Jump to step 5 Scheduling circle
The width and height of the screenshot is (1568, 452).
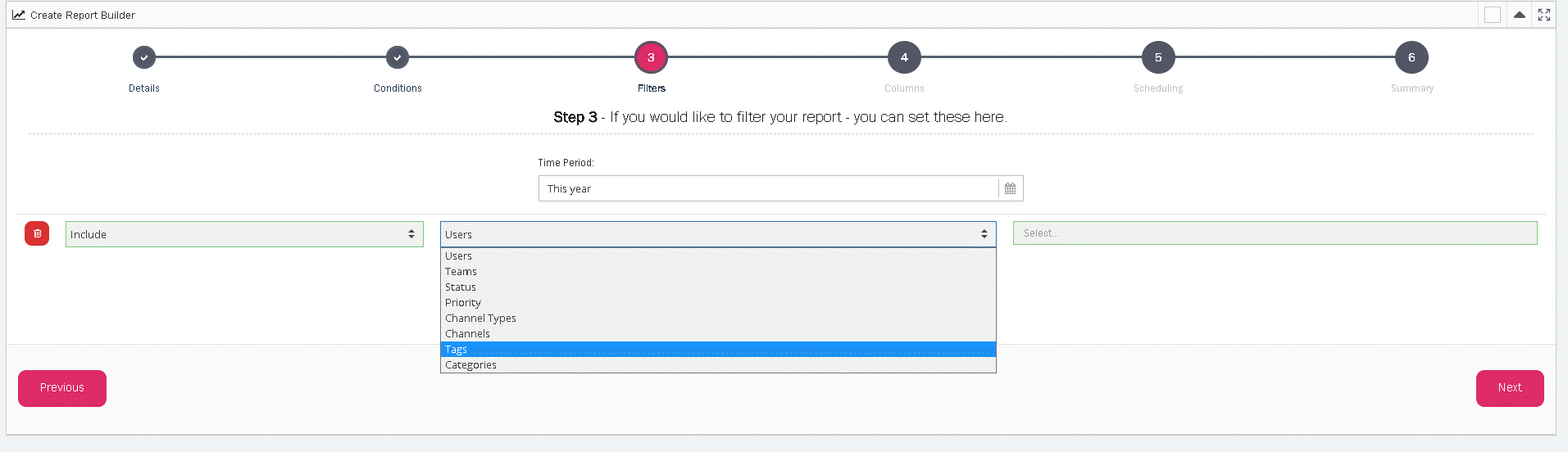[x=1157, y=57]
